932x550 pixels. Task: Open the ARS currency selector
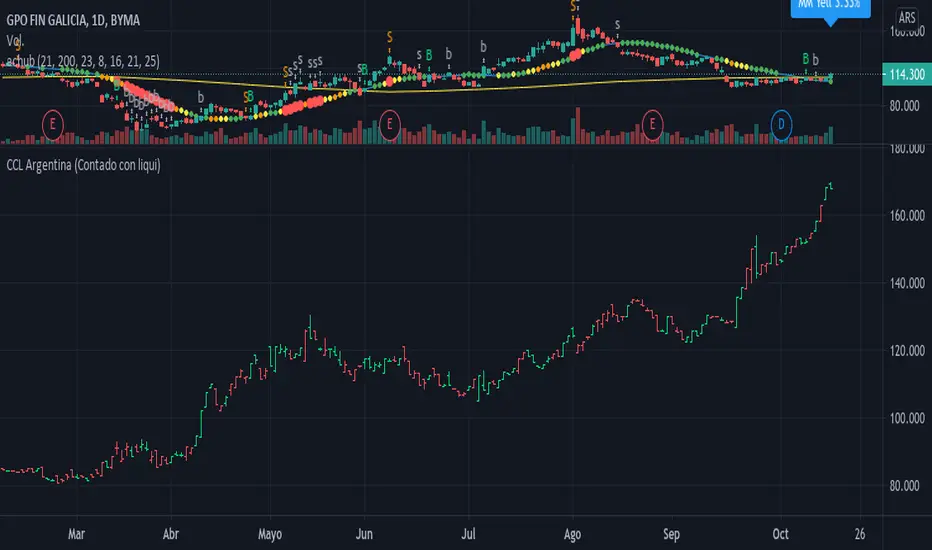coord(906,18)
